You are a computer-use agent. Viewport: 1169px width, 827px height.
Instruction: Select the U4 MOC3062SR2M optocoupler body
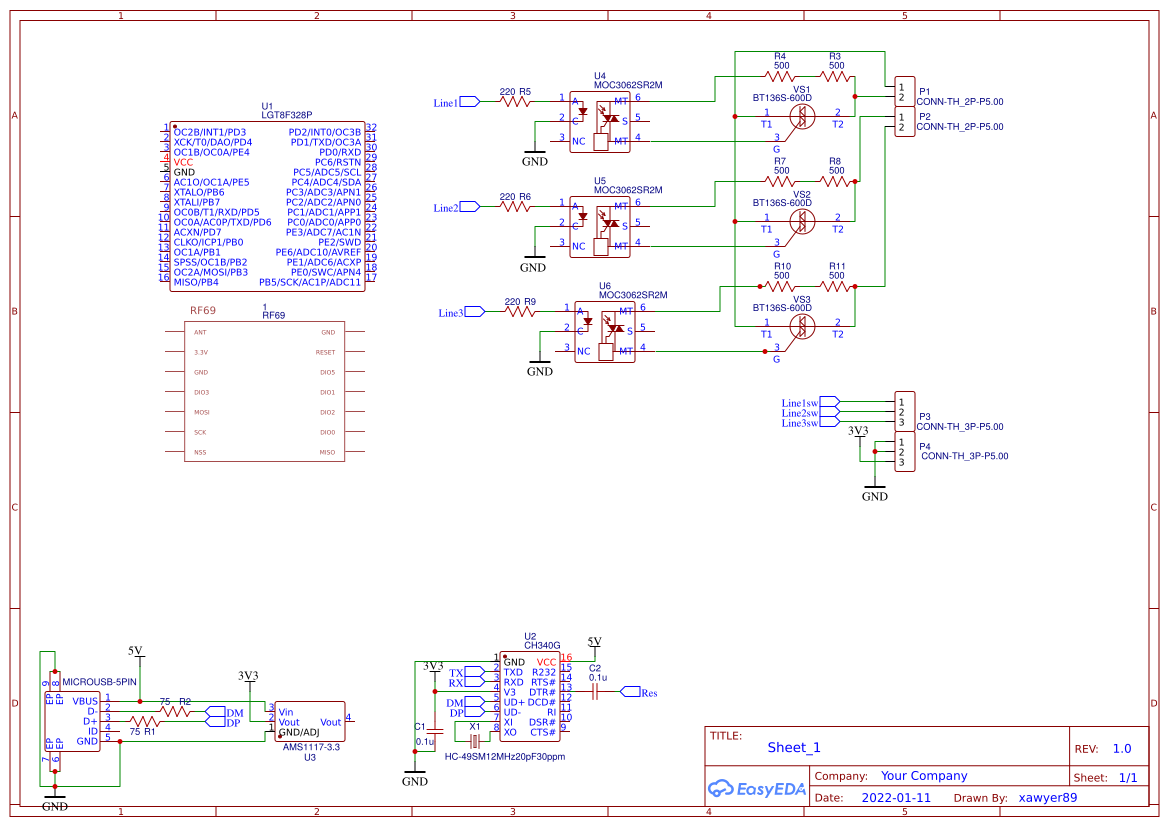[x=599, y=122]
